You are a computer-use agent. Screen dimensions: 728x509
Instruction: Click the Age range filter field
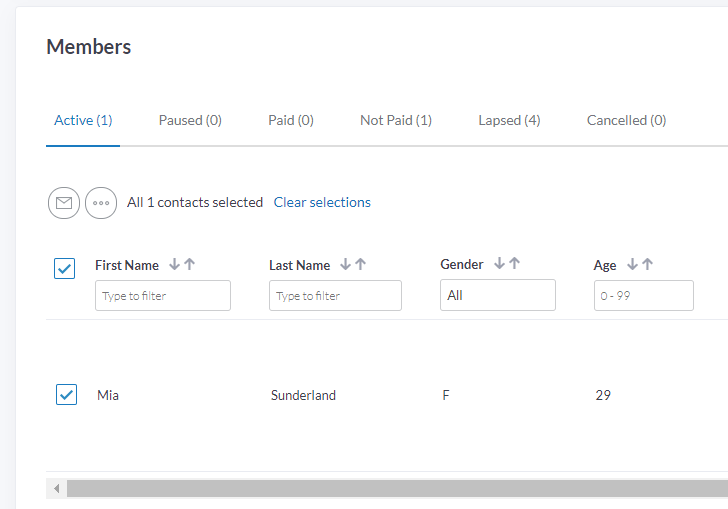pos(644,295)
